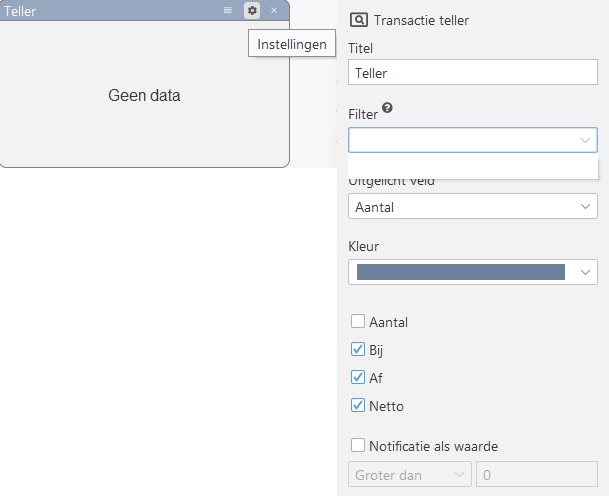Select the empty option in Filter list
This screenshot has height=496, width=609.
click(x=473, y=167)
